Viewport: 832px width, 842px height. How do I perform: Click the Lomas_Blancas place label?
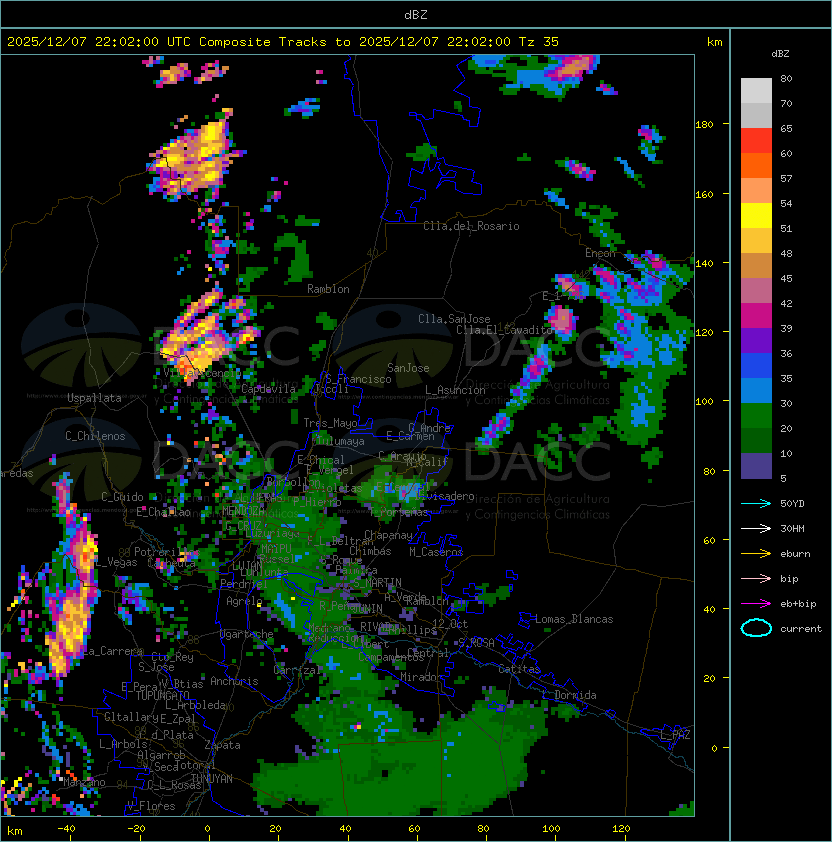coord(574,619)
